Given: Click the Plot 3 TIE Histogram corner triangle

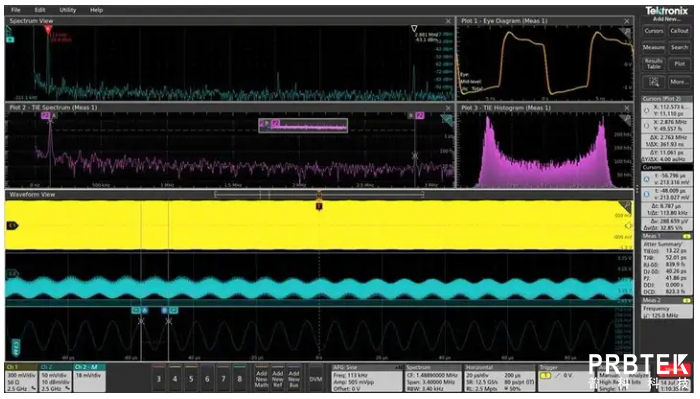Looking at the screenshot, I should 625,120.
